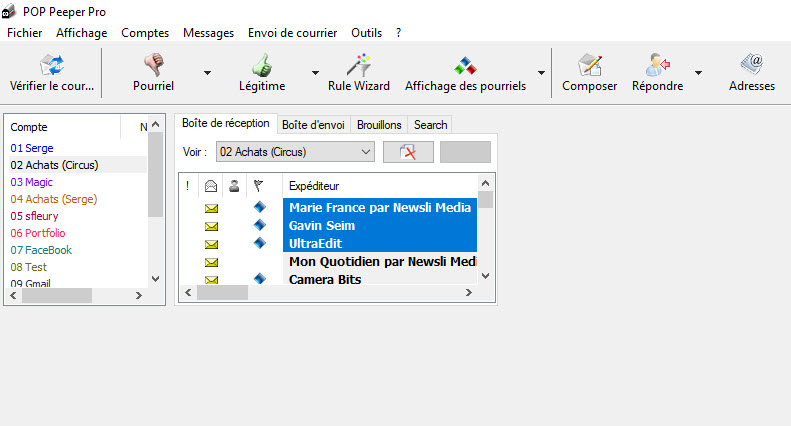
Task: Sort by the flag column header
Action: point(258,186)
